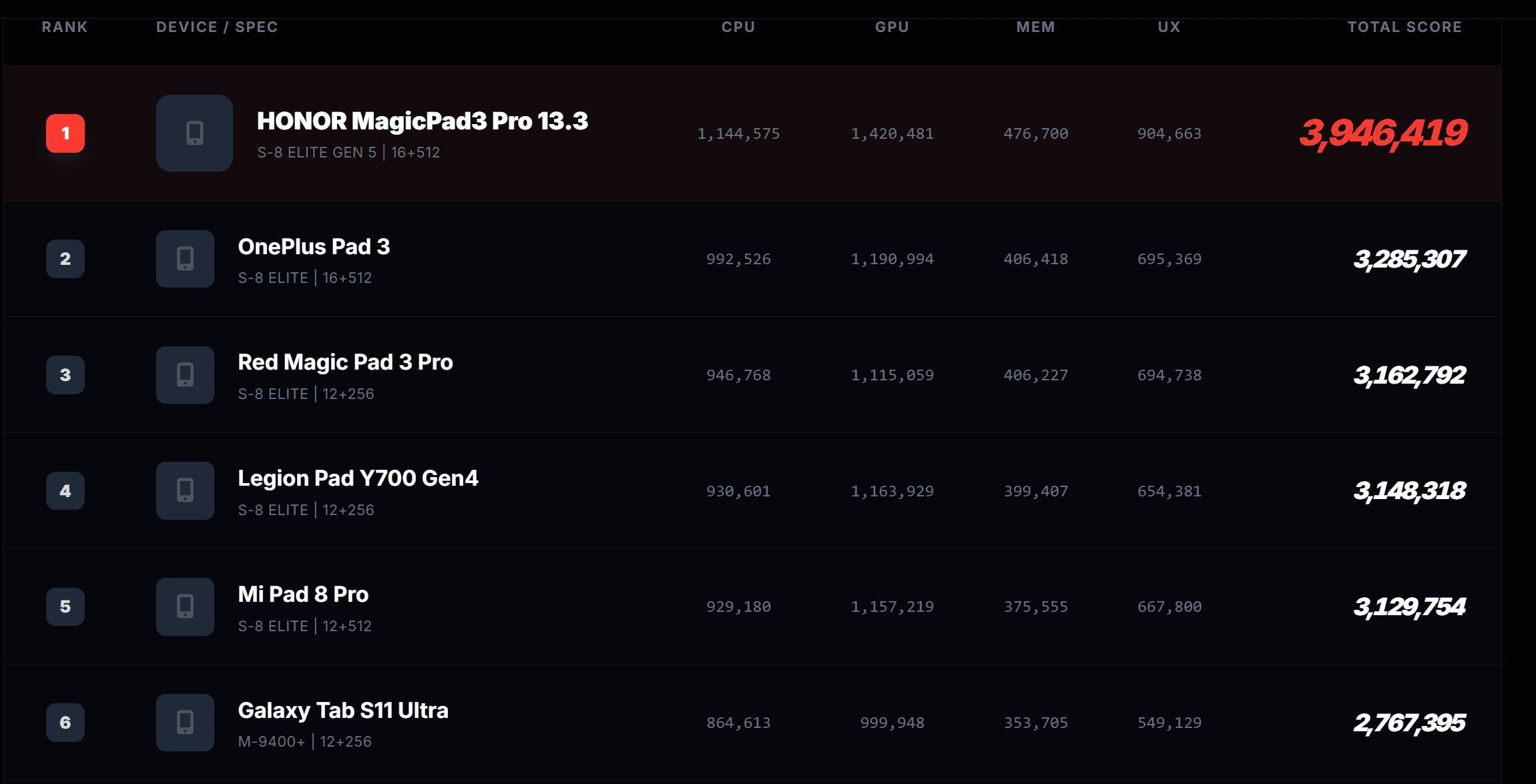The image size is (1536, 784).
Task: Select the red rank 1 badge
Action: click(65, 133)
